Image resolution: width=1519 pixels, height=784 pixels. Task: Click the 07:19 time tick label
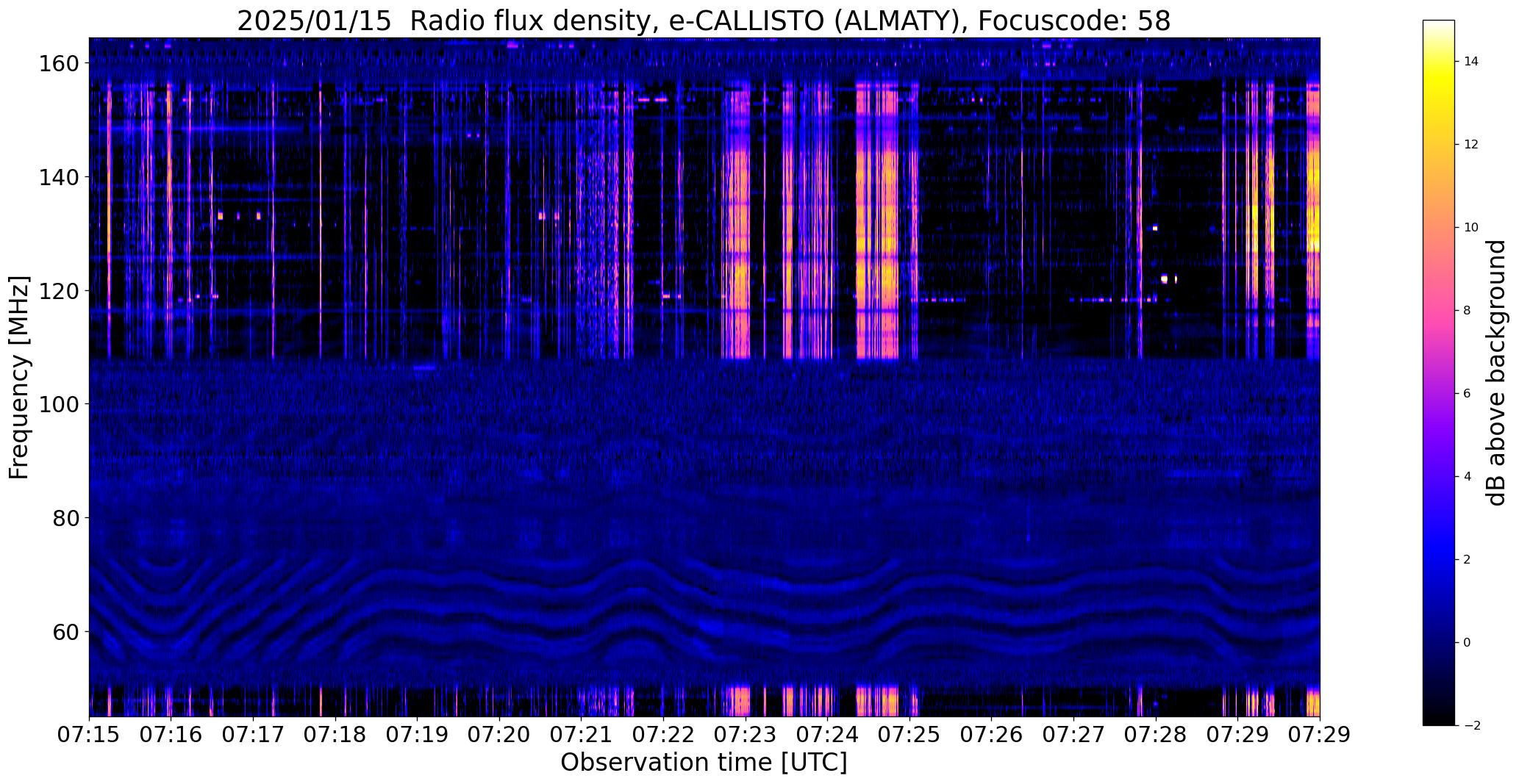point(418,735)
